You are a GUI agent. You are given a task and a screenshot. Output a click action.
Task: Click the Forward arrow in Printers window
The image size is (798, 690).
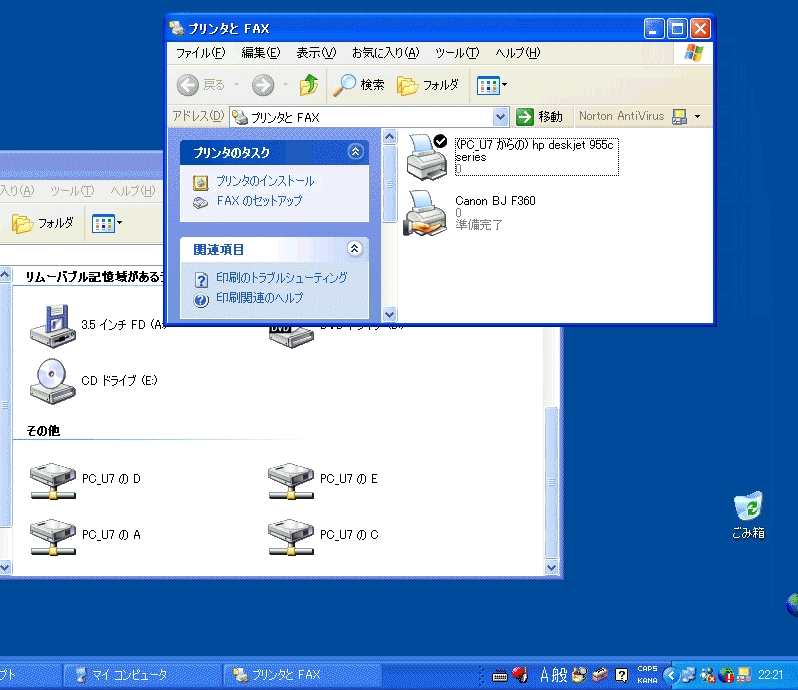click(x=263, y=85)
